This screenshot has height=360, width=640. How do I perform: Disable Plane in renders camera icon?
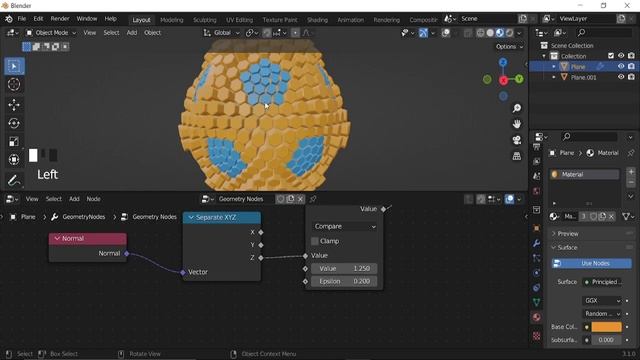click(x=631, y=66)
